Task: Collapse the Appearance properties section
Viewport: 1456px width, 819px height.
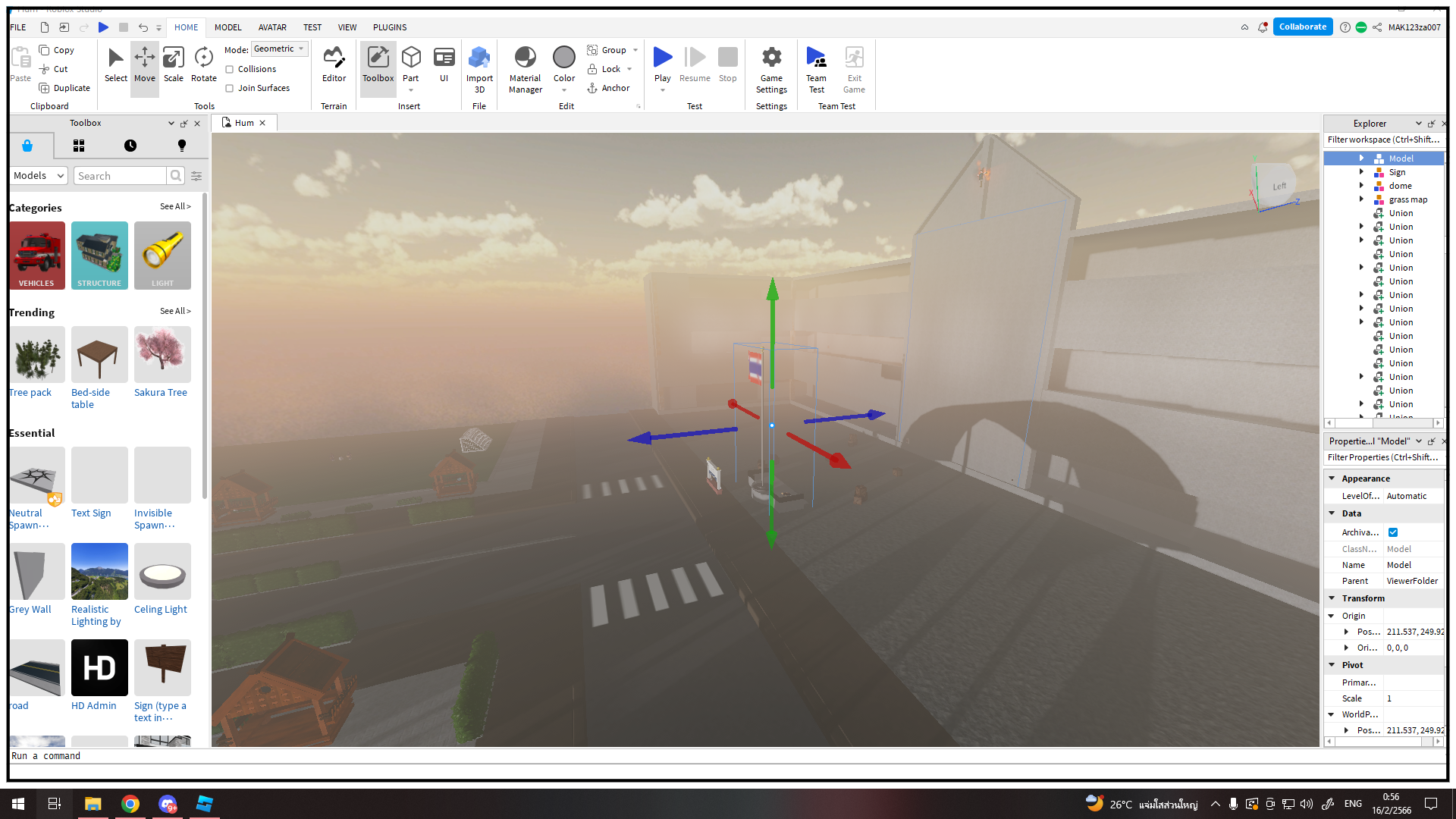Action: point(1332,479)
